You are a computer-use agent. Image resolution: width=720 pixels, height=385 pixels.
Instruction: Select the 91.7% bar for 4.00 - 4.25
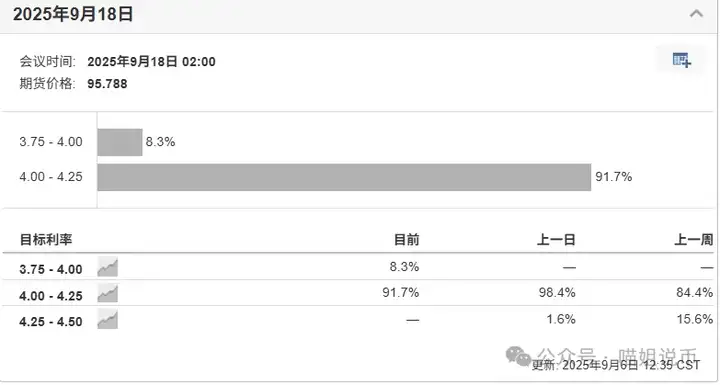point(344,177)
